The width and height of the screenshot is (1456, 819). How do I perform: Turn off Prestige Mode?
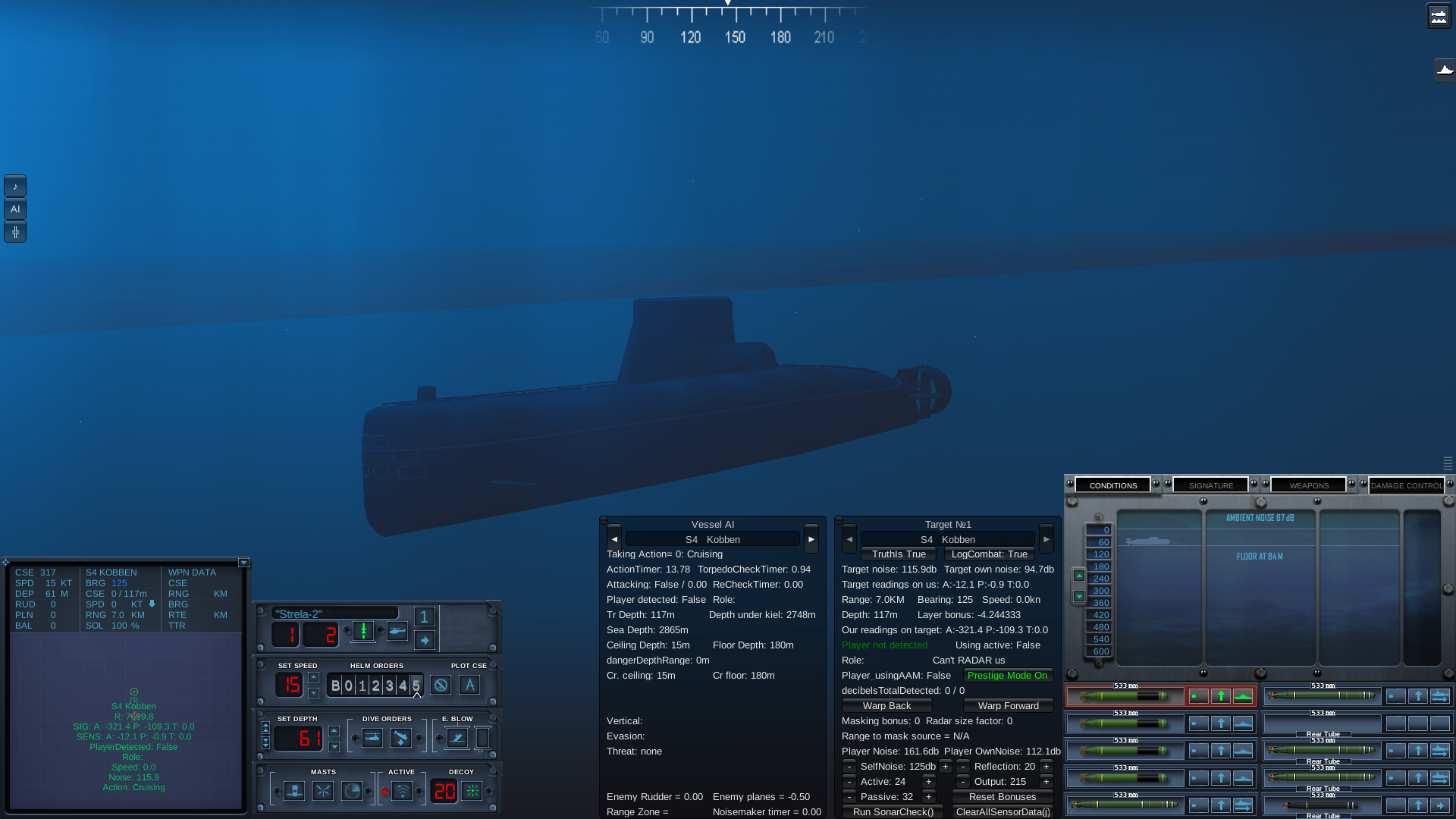(x=1008, y=675)
